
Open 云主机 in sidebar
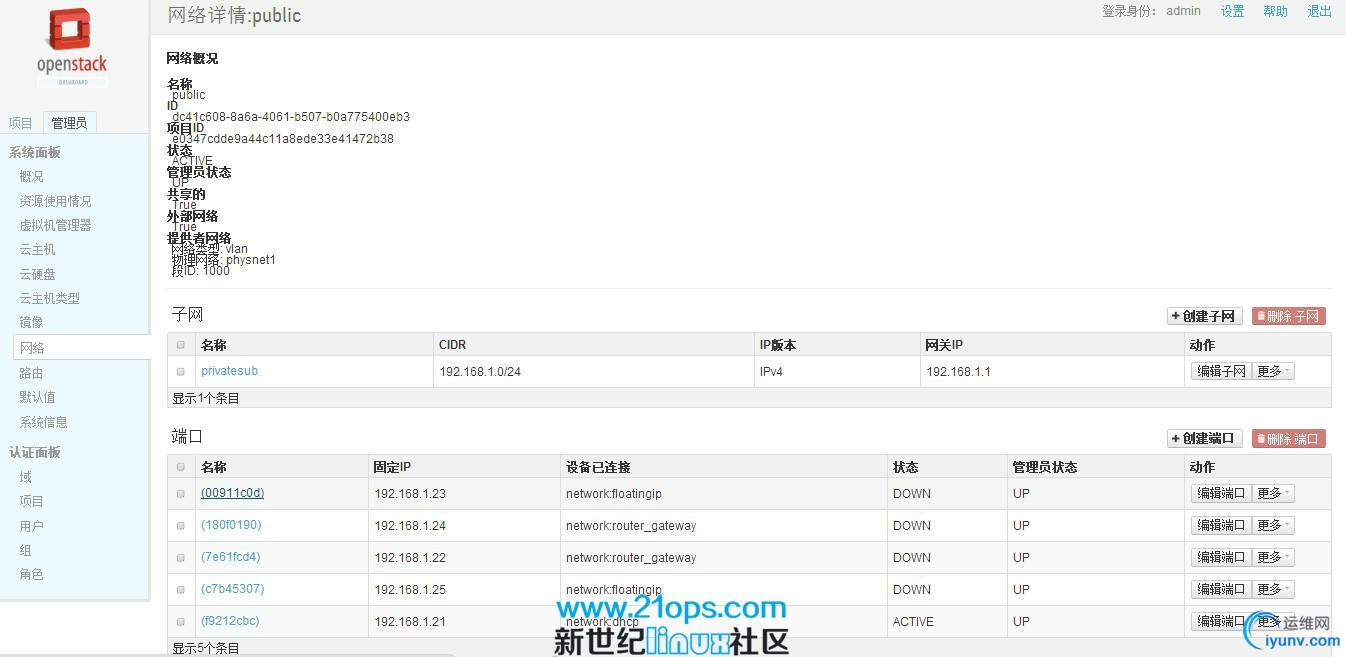click(x=38, y=249)
